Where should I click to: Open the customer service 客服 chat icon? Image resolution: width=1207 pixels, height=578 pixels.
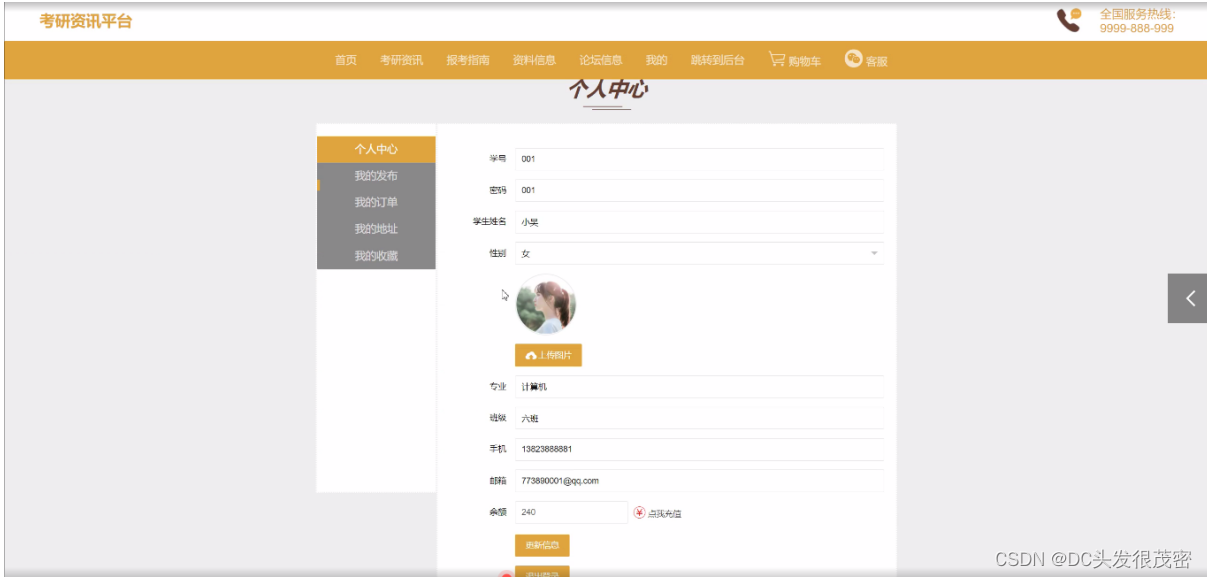click(x=853, y=59)
